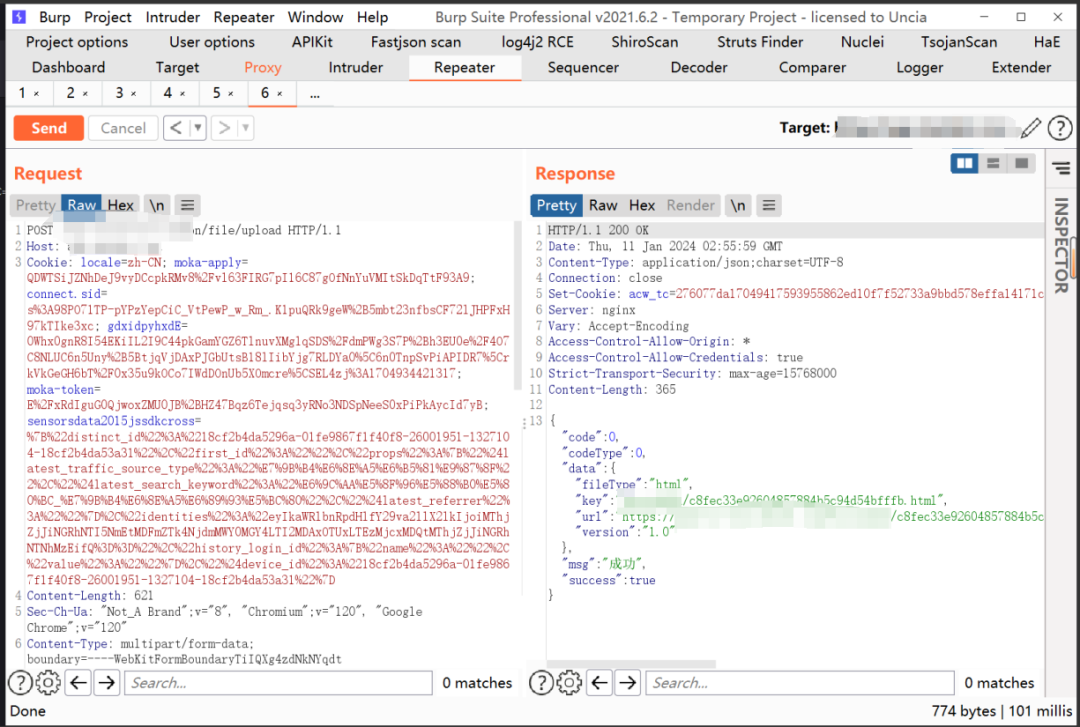Close Repeater request tab 3
1080x727 pixels.
point(134,94)
